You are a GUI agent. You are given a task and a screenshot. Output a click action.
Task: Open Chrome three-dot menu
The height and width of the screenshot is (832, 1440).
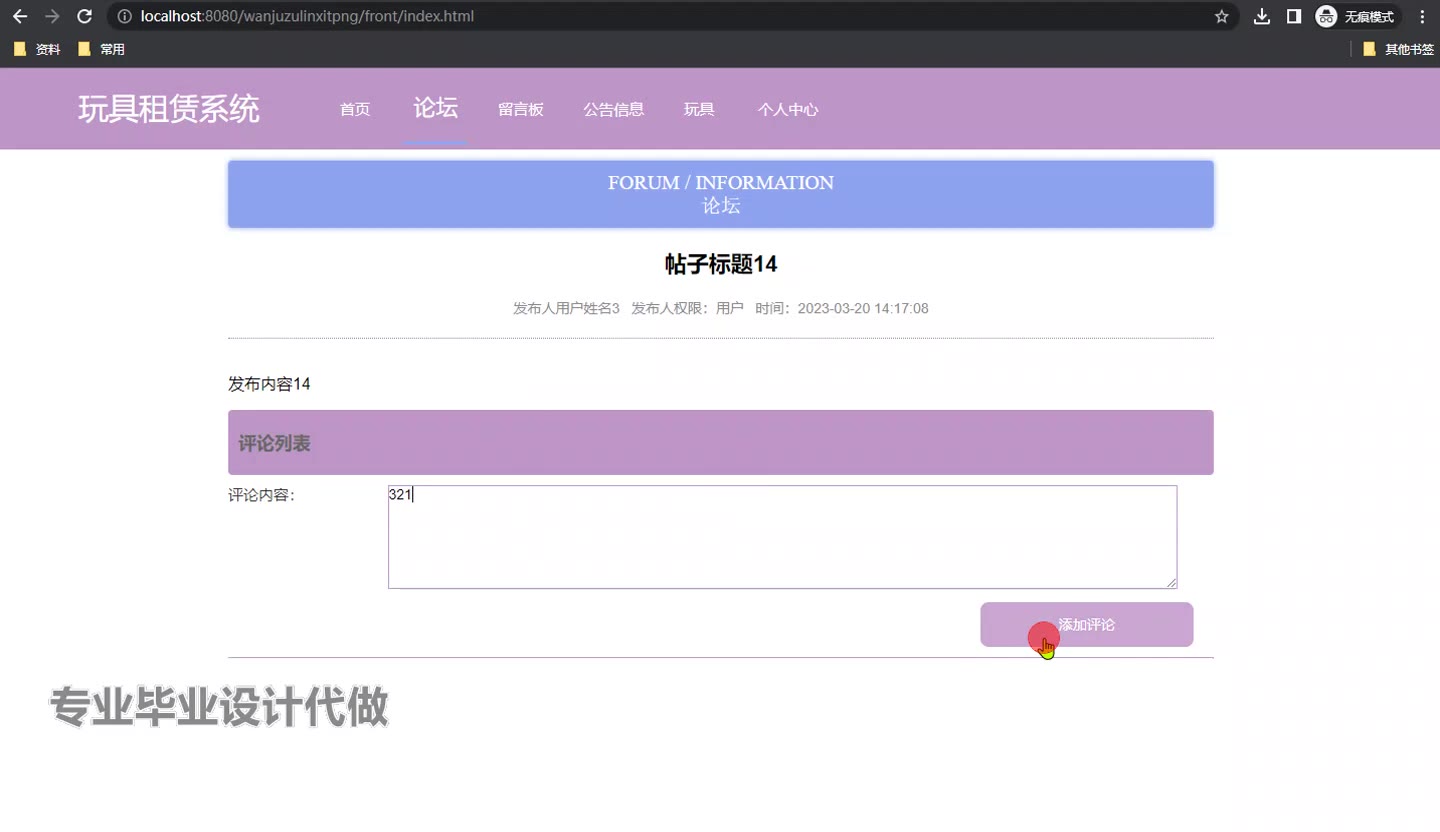pyautogui.click(x=1422, y=16)
